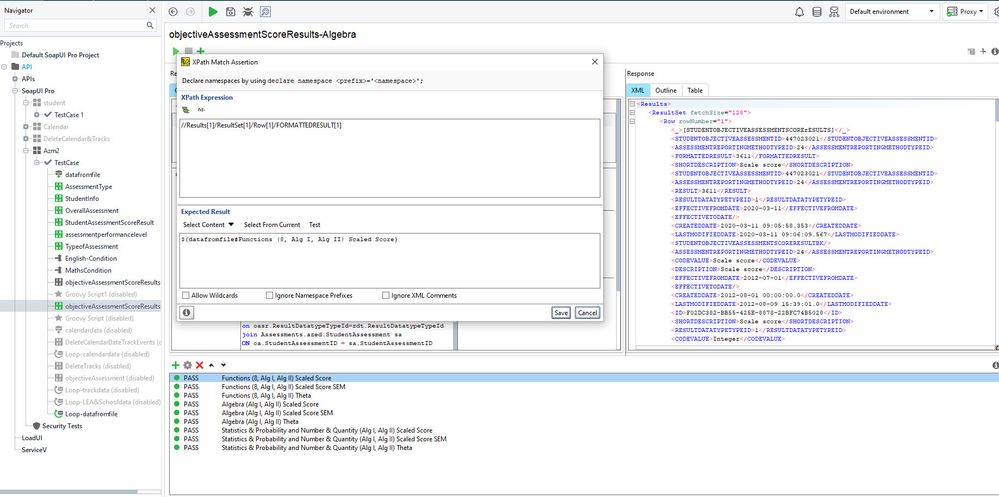The image size is (999, 497).
Task: Click into the XPath Expression editor
Action: (x=389, y=158)
